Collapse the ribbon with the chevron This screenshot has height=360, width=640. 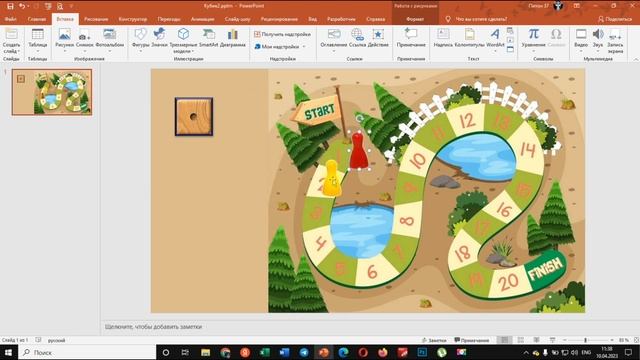pyautogui.click(x=636, y=60)
